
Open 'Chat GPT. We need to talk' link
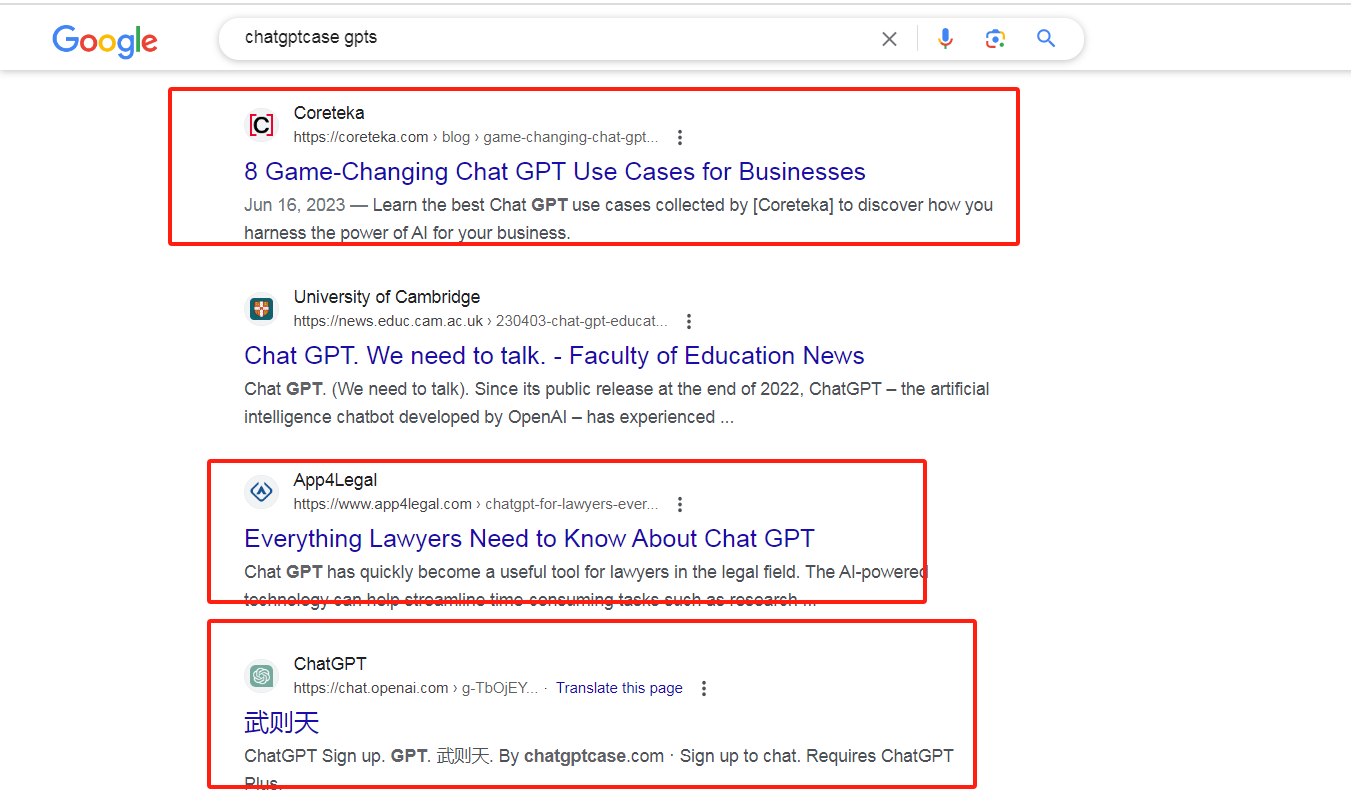pos(554,356)
